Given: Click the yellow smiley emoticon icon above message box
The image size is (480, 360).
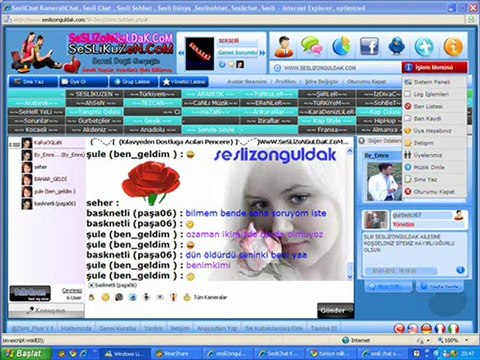Looking at the screenshot, I should tap(105, 297).
